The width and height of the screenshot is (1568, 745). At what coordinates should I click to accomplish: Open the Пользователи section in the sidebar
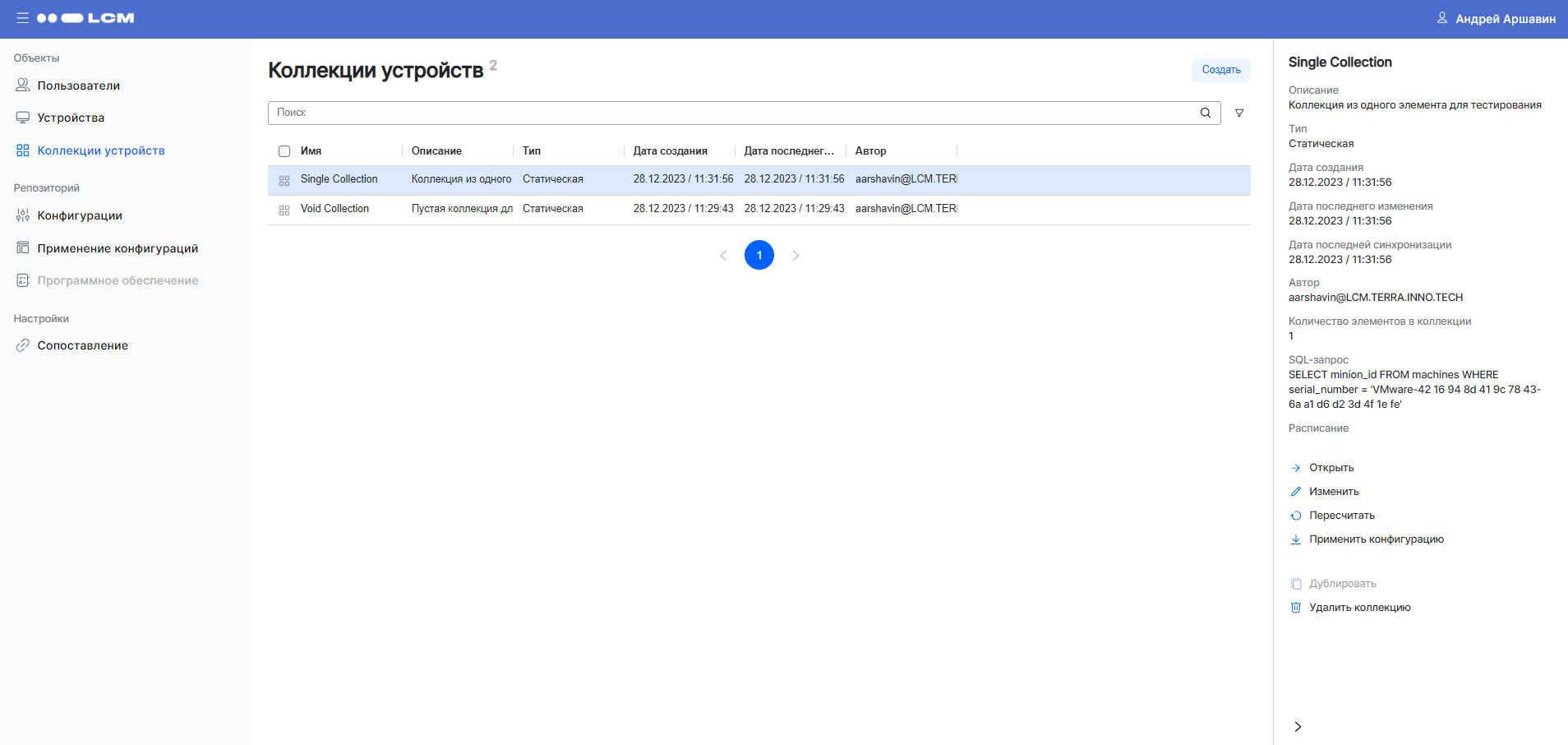pos(78,86)
